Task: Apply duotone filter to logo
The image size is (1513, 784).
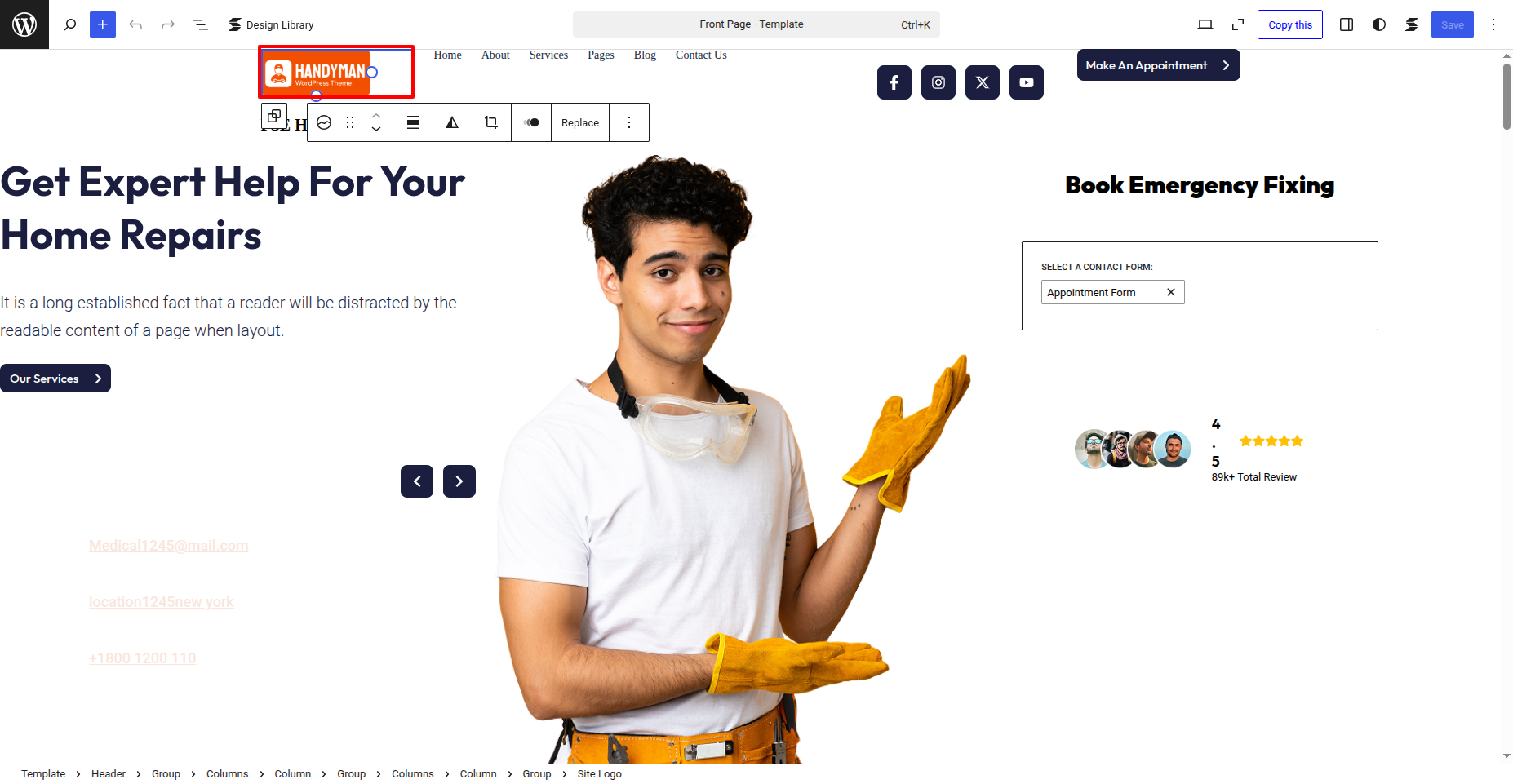Action: [531, 122]
